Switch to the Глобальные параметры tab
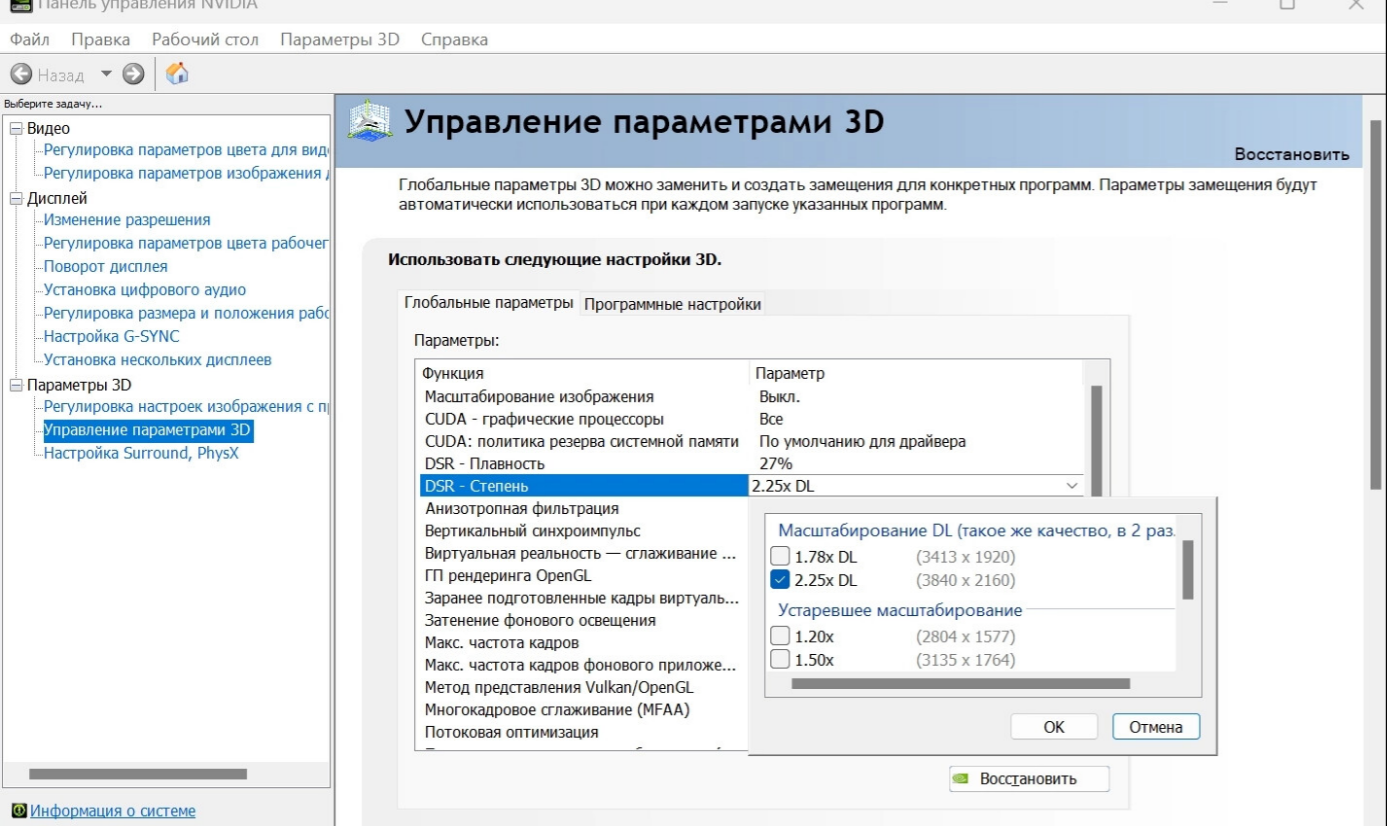Viewport: 1387px width, 826px height. 489,303
